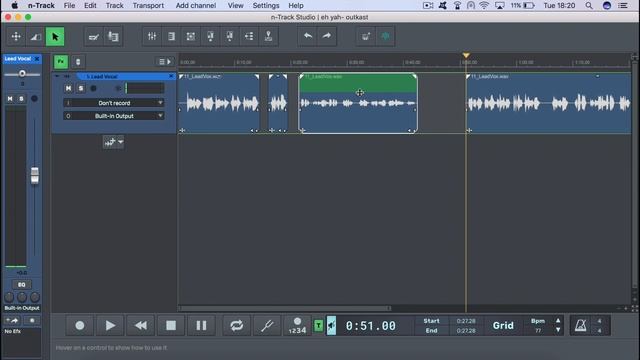Screen dimensions: 640x360
Task: Click the Start time value field
Action: click(x=466, y=321)
